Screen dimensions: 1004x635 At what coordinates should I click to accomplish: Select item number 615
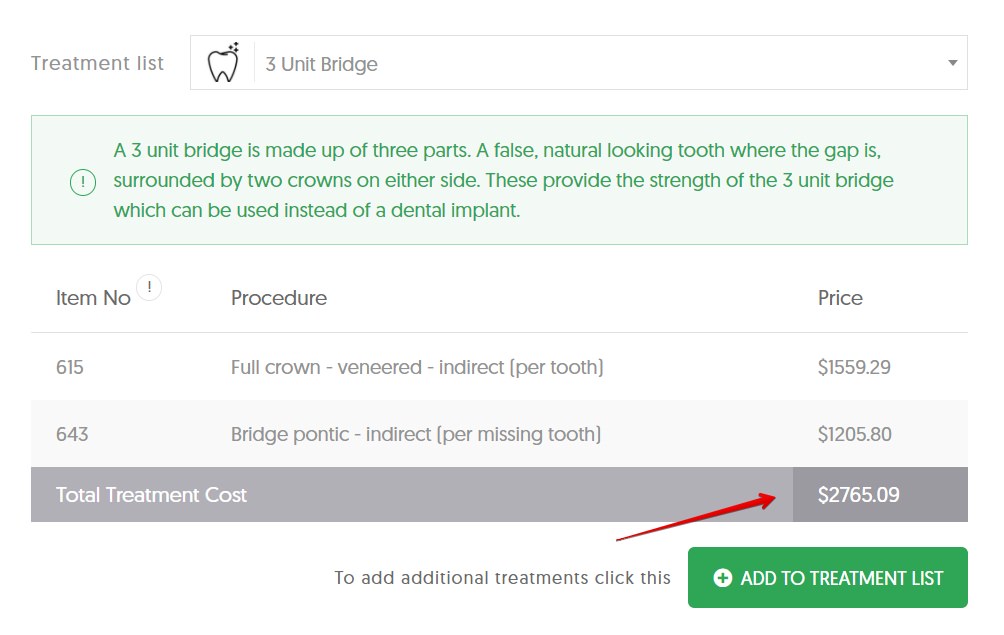[x=70, y=367]
